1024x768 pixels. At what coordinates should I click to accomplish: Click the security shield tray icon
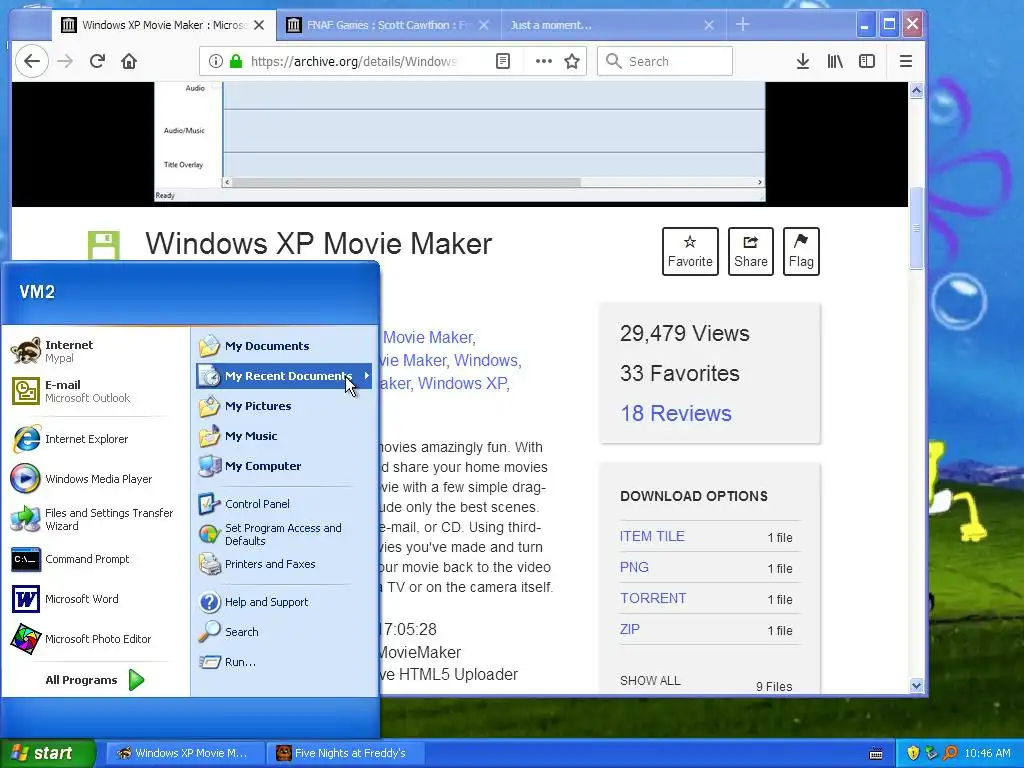pos(913,753)
